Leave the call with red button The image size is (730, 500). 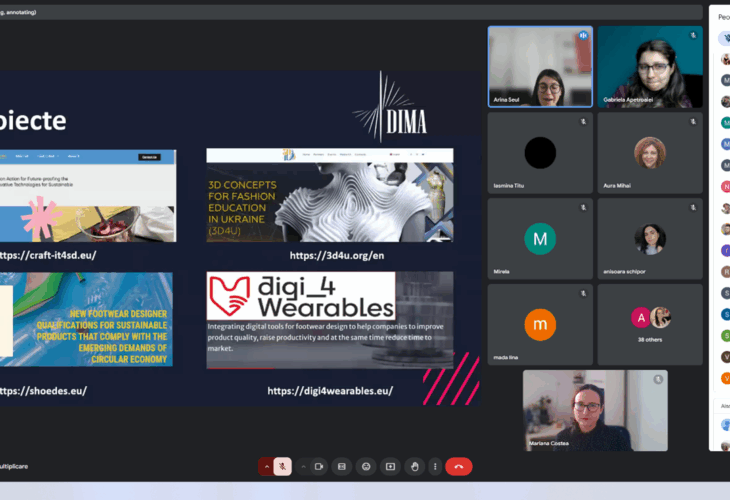(x=459, y=466)
